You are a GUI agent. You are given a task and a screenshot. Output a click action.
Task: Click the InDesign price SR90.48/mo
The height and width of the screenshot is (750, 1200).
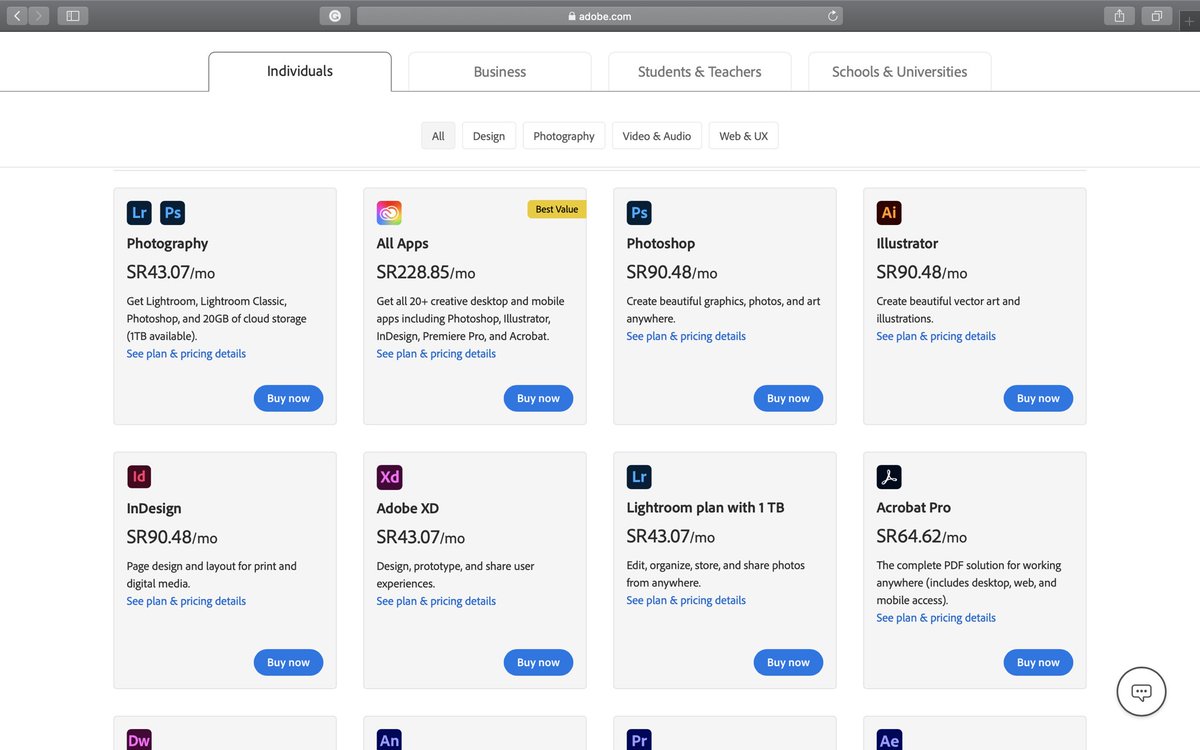[x=172, y=537]
